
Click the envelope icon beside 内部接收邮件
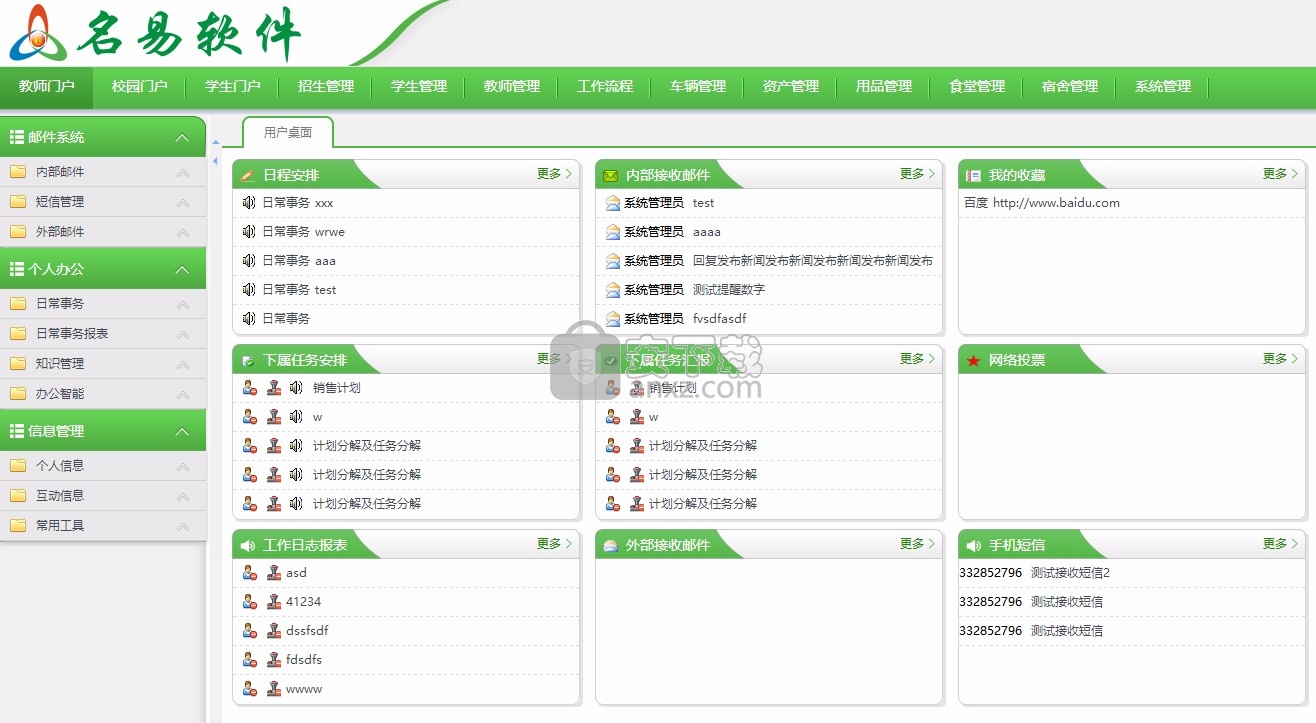[610, 175]
